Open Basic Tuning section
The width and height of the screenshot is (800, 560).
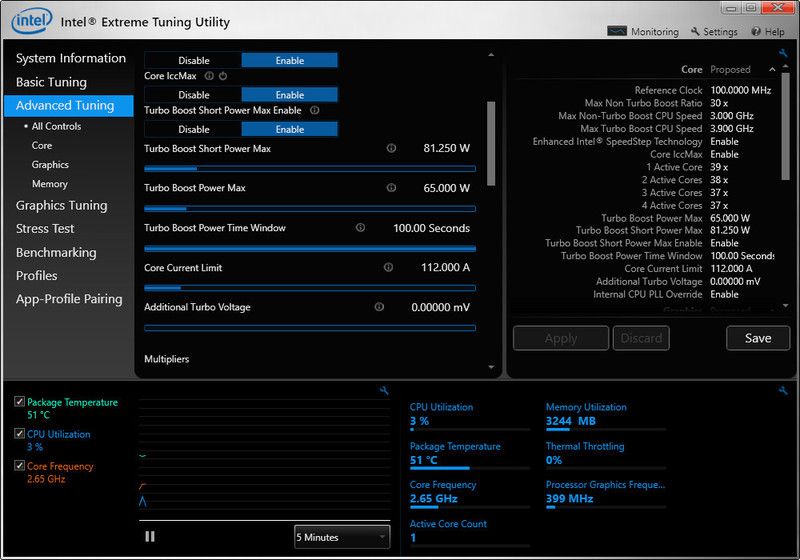51,82
